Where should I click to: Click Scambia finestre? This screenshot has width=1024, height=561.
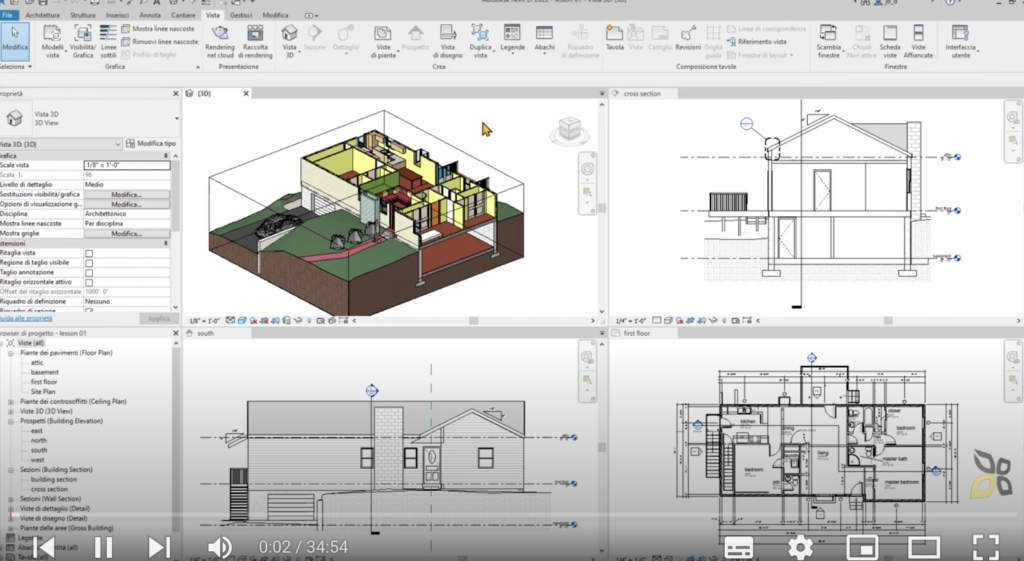829,42
